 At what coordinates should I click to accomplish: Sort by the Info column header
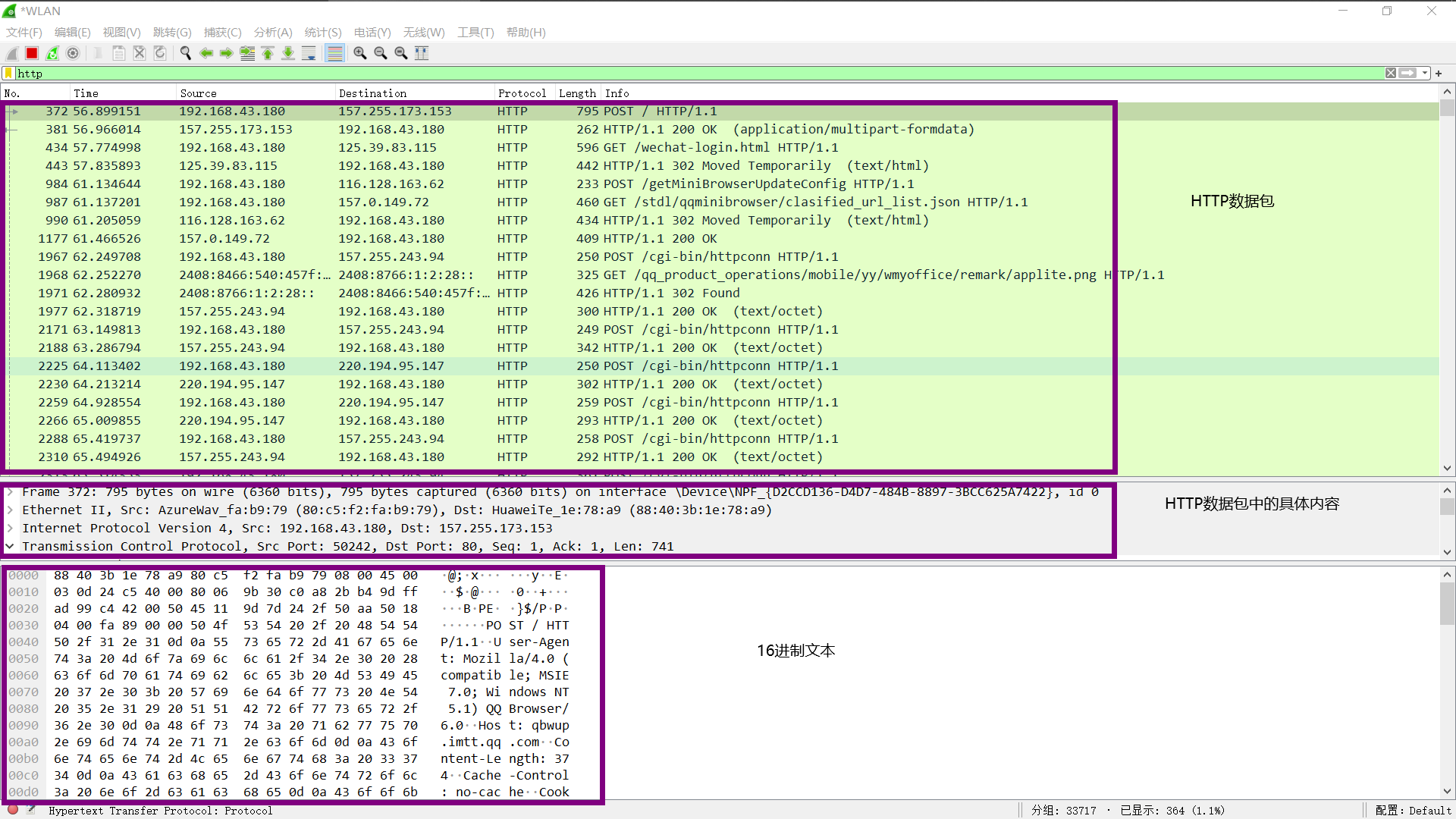(1020, 93)
